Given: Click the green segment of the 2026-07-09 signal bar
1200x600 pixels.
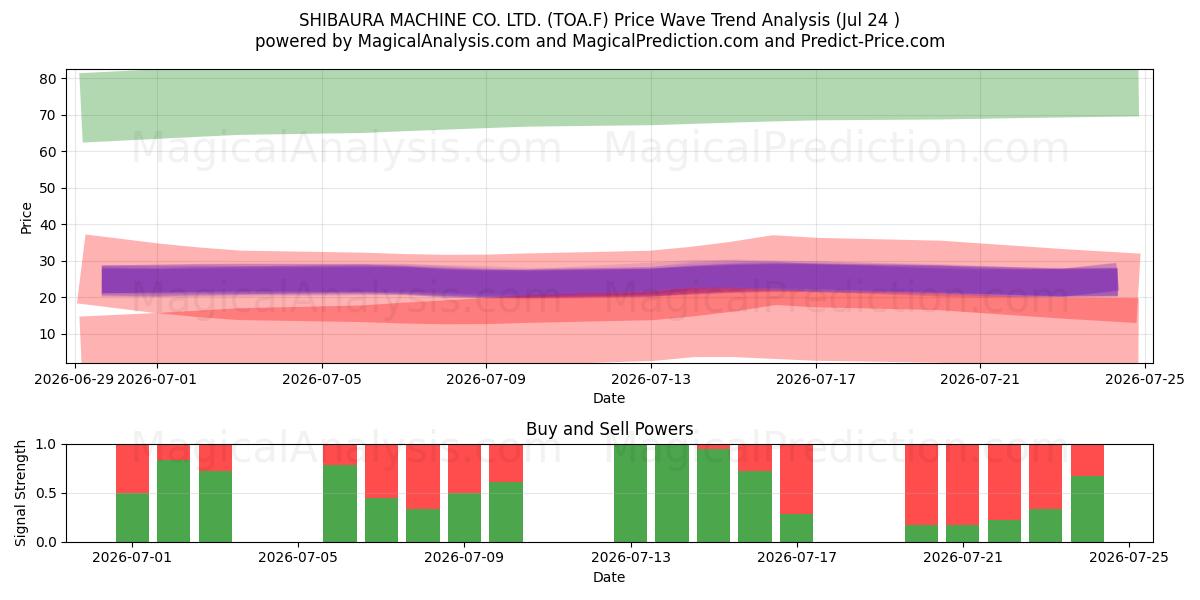Looking at the screenshot, I should point(465,518).
